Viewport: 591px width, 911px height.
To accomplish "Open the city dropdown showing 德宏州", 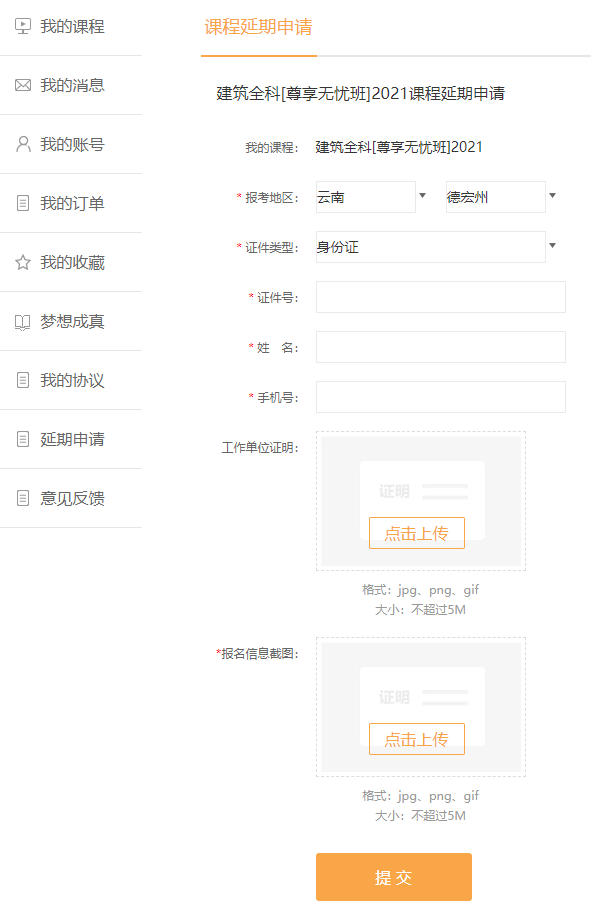I will (x=496, y=197).
